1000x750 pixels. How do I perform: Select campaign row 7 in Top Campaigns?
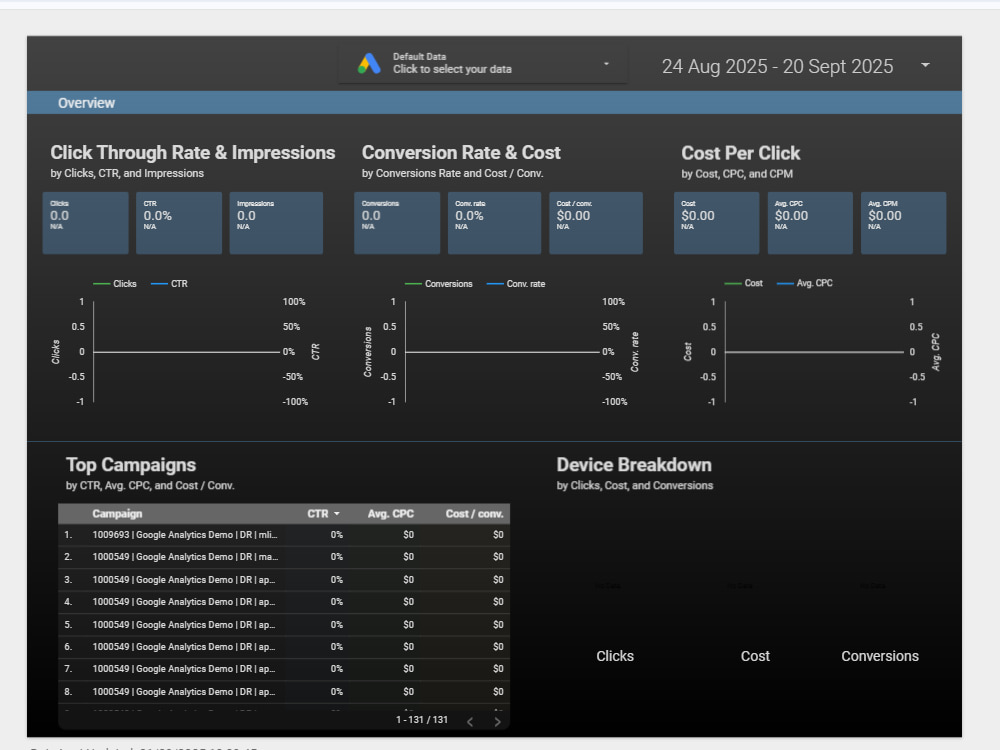point(284,669)
